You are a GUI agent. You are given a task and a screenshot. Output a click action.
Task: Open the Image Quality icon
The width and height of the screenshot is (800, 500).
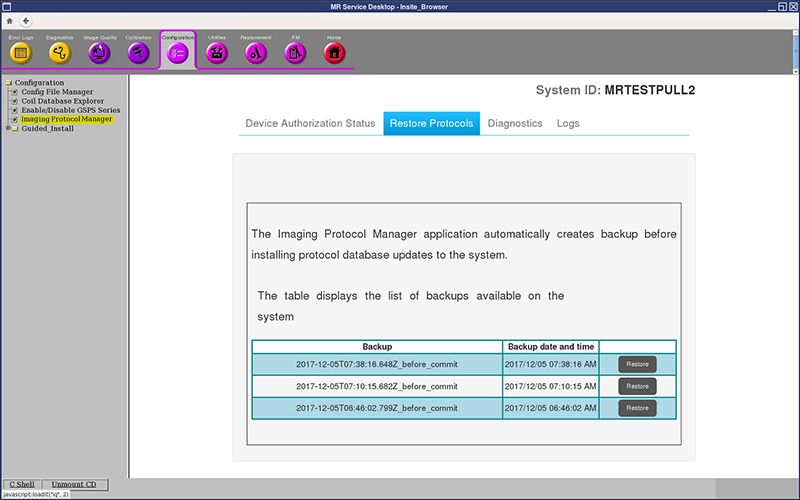tap(99, 52)
